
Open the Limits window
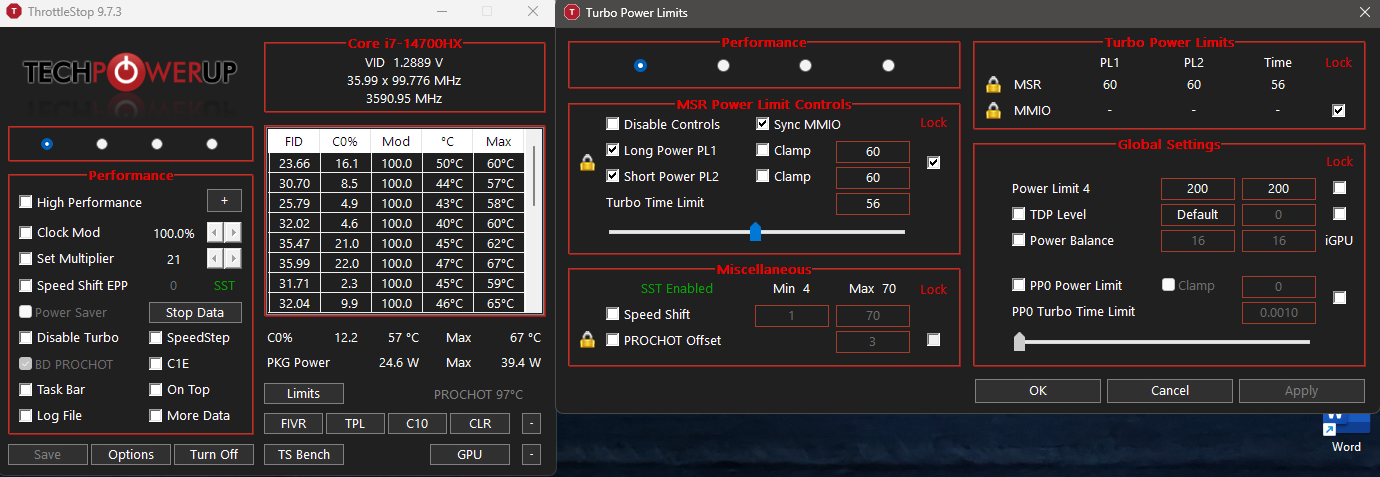click(x=304, y=394)
